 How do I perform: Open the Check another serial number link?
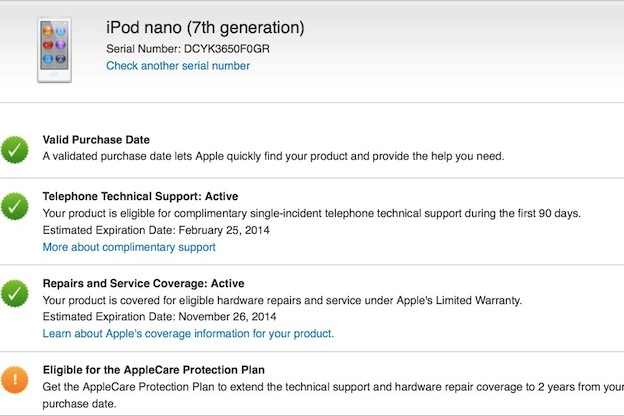(178, 66)
